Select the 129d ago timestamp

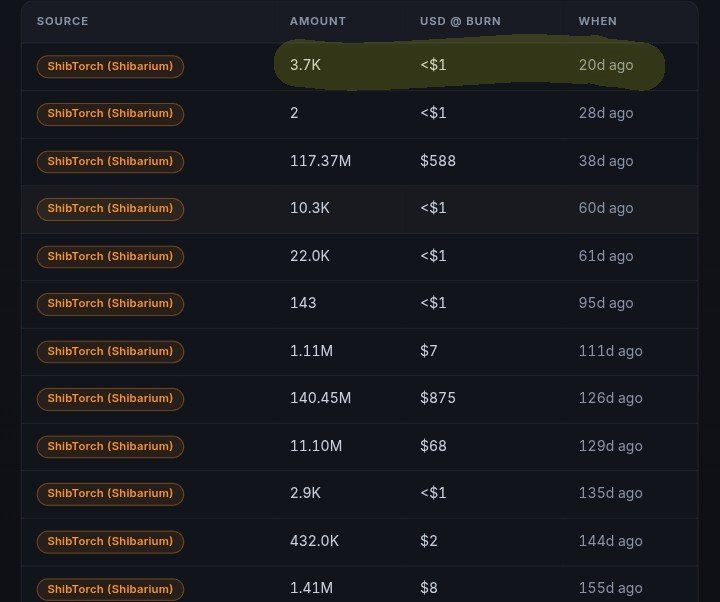610,446
